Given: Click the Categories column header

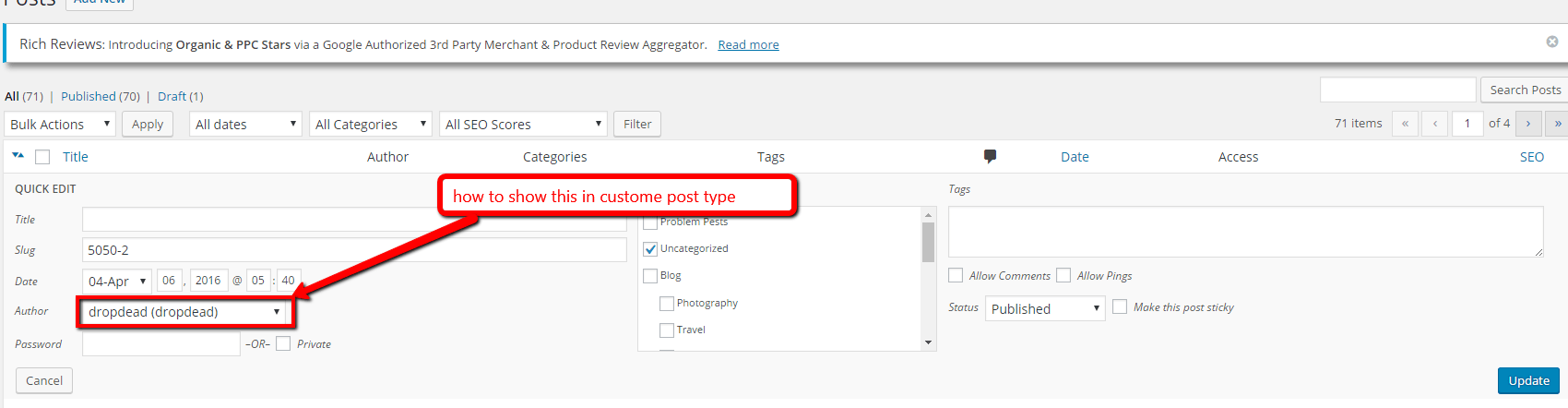Looking at the screenshot, I should [555, 157].
